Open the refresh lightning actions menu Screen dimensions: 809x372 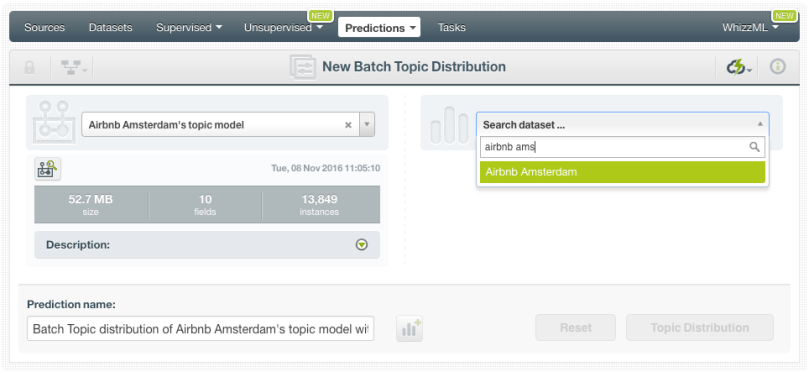click(739, 68)
